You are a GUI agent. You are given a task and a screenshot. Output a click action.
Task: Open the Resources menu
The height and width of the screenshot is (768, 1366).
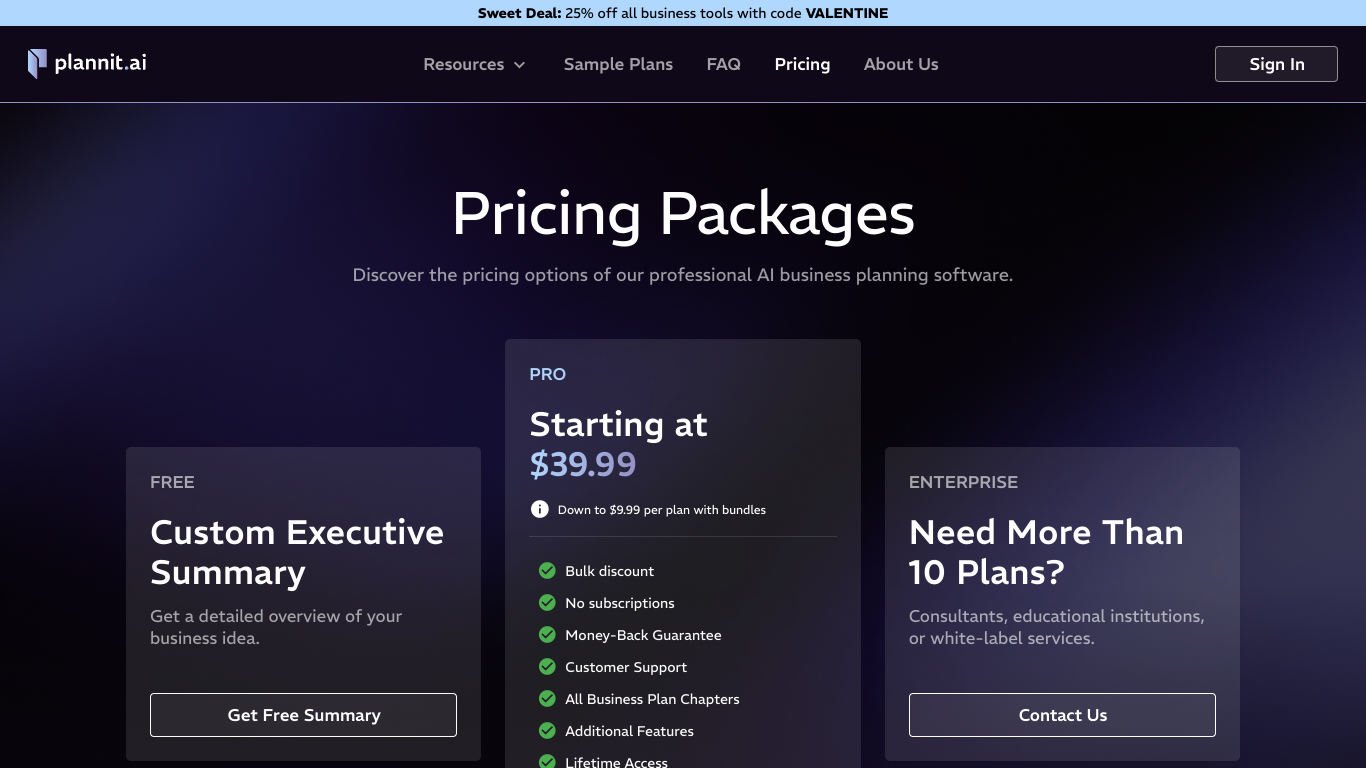[475, 64]
